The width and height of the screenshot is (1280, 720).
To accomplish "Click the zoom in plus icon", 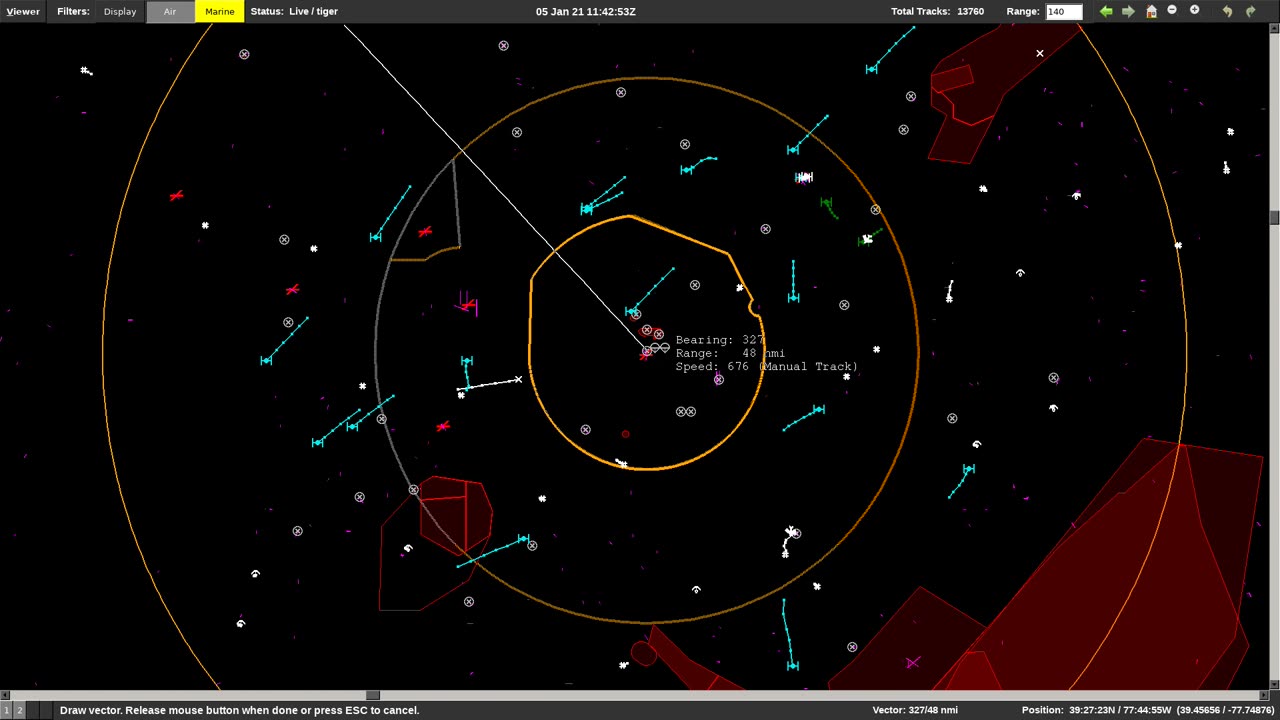I will [x=1194, y=10].
